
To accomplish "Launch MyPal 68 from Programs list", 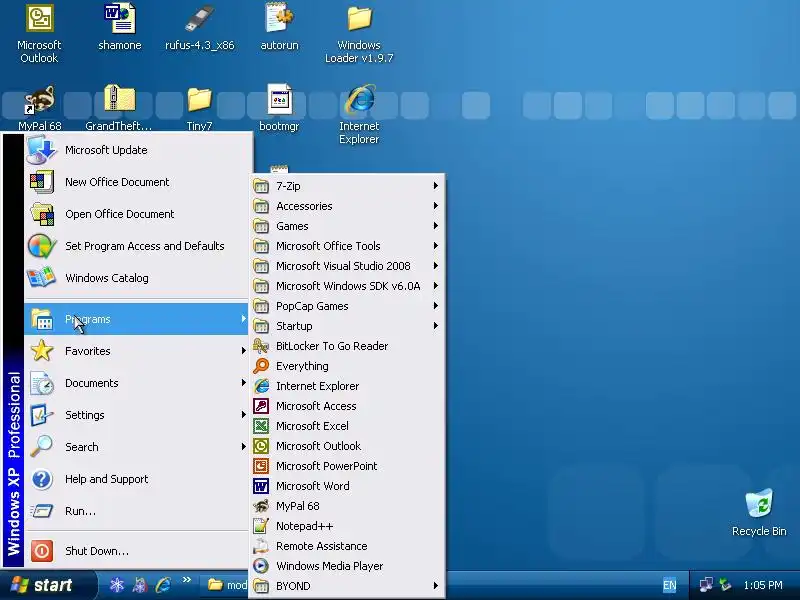I will click(347, 506).
